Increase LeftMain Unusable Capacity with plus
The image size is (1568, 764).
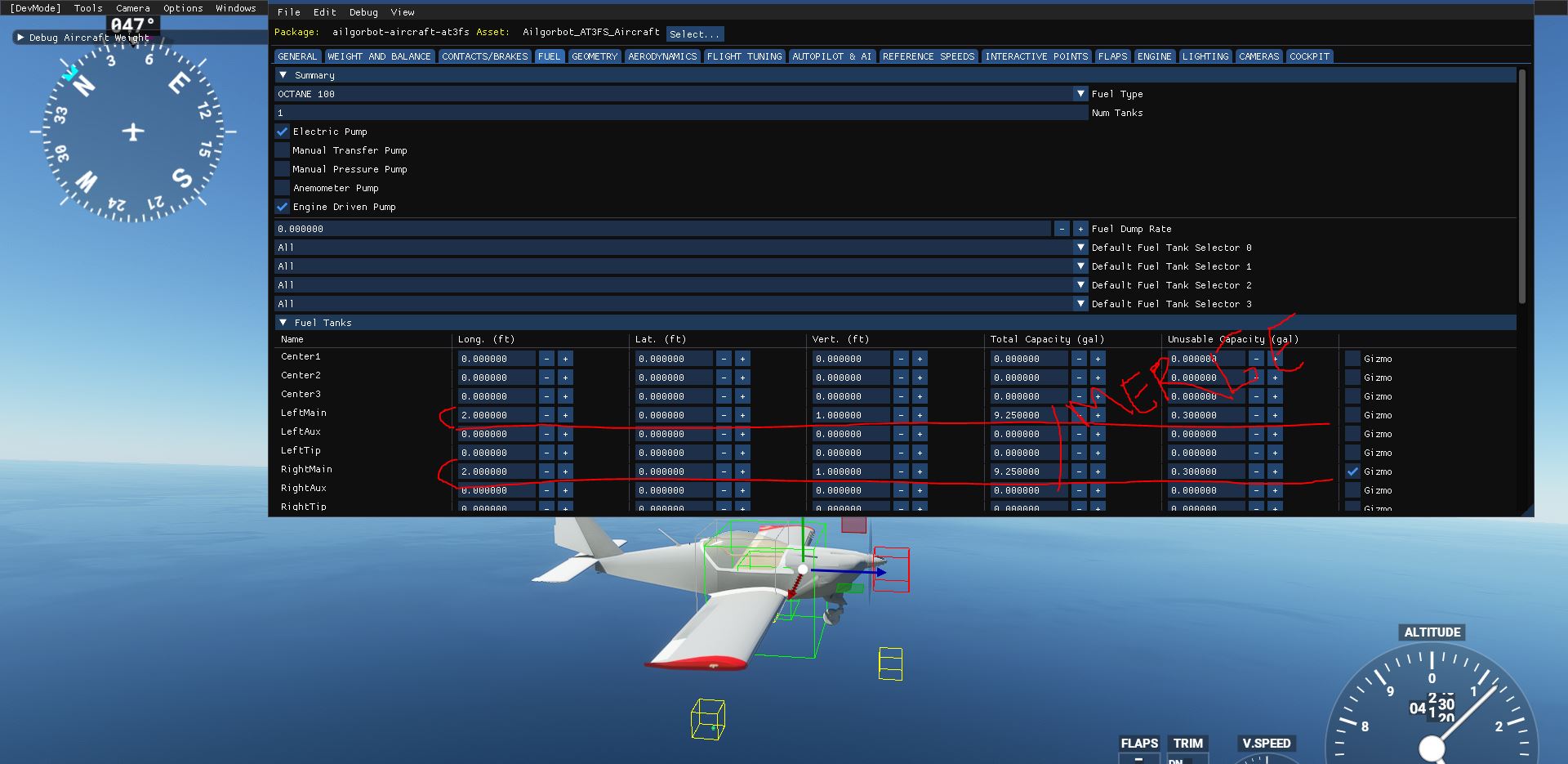(1275, 415)
